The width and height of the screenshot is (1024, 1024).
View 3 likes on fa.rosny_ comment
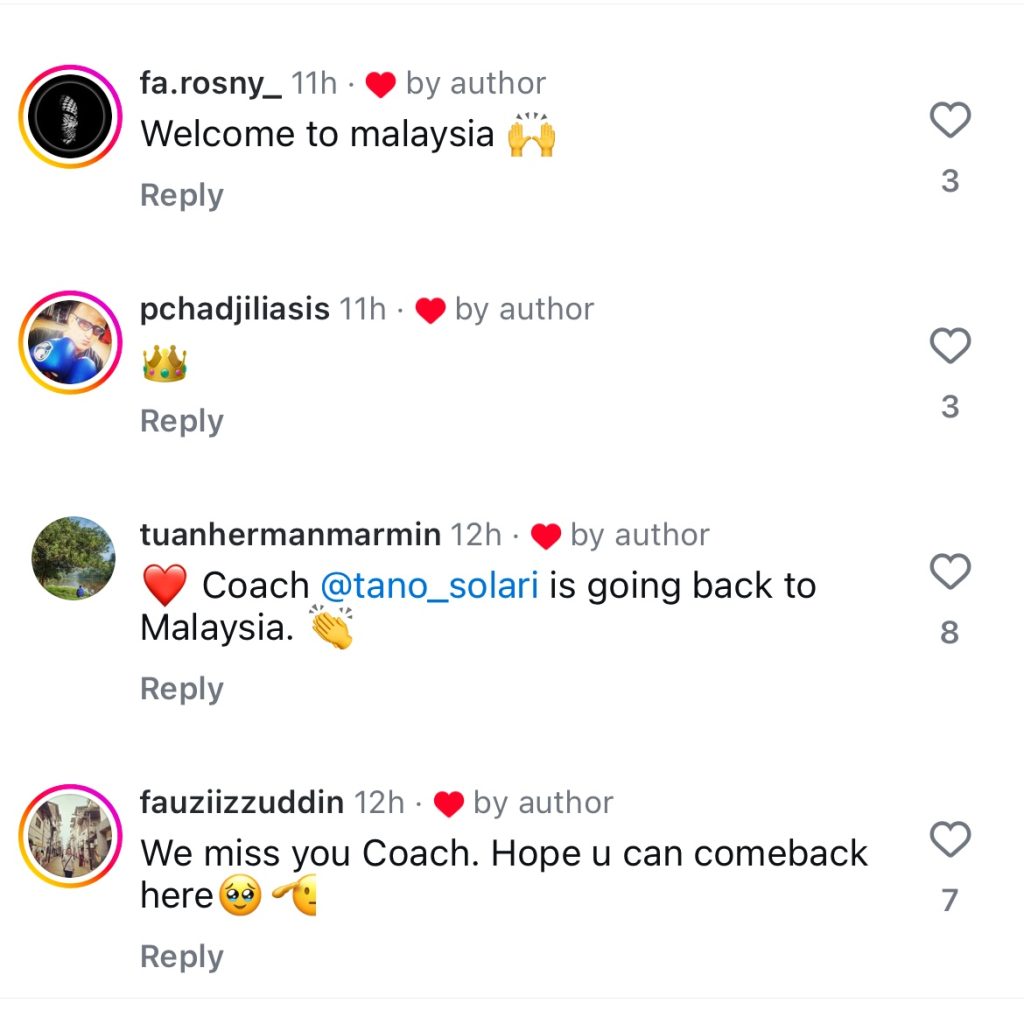pos(950,181)
